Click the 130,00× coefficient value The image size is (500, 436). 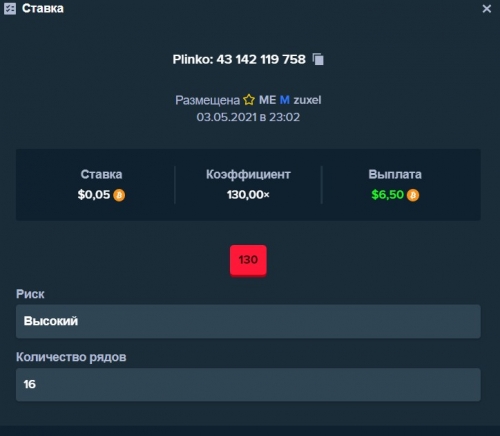point(248,195)
